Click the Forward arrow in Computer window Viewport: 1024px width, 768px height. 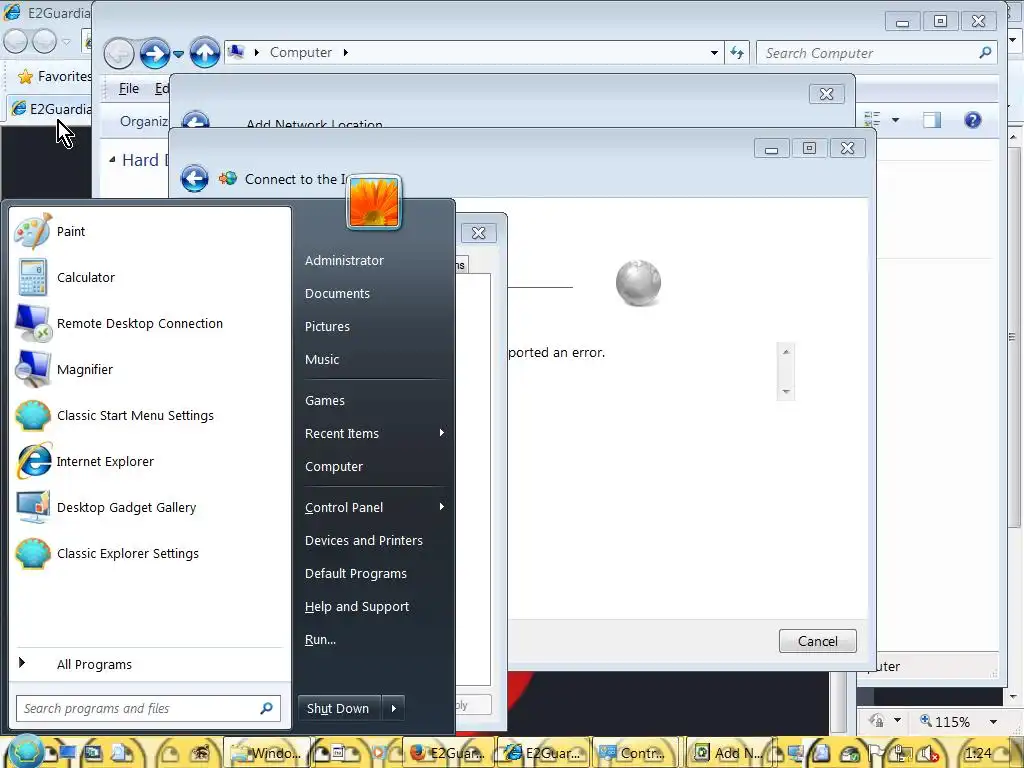(154, 53)
